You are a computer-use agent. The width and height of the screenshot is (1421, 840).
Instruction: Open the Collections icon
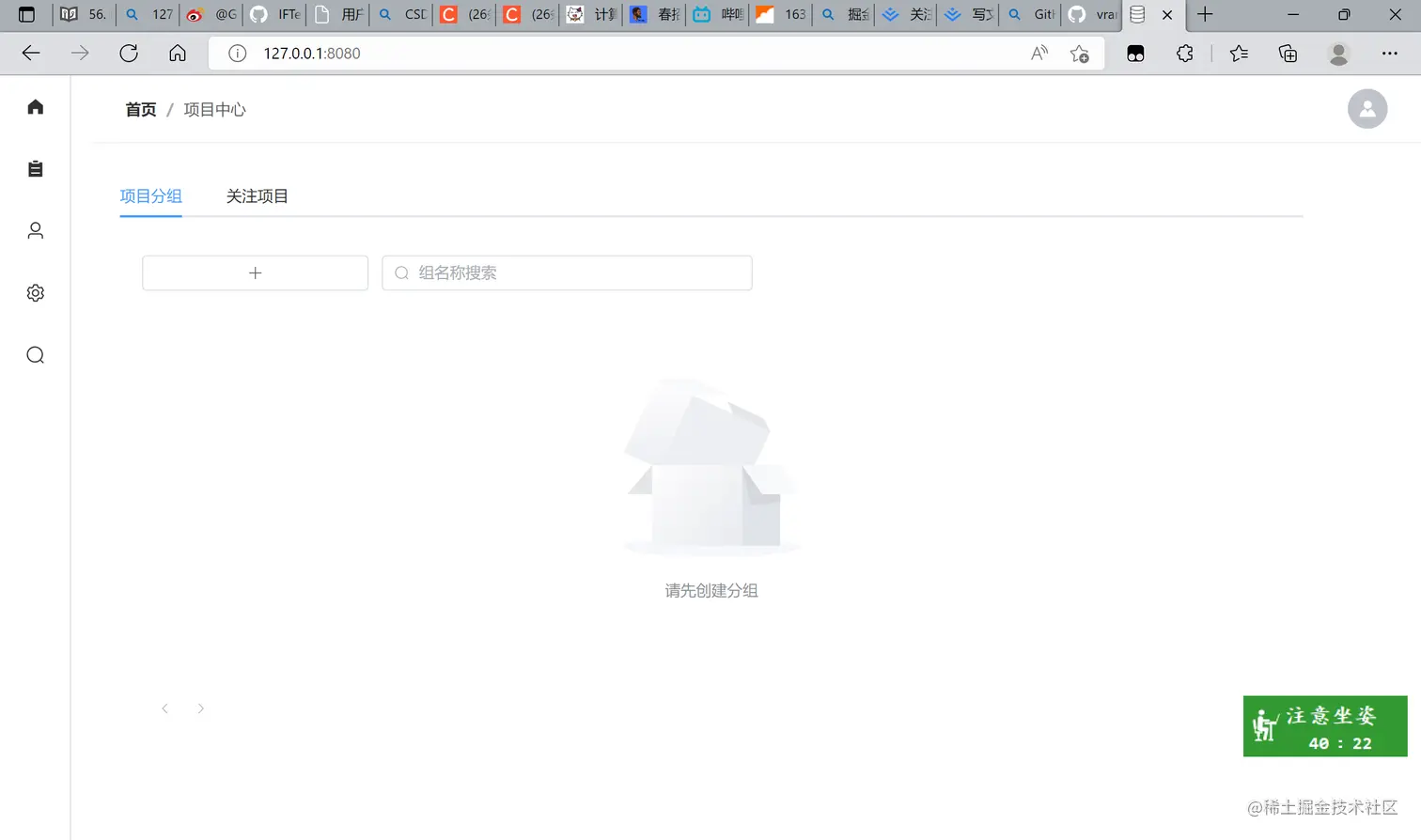1288,54
